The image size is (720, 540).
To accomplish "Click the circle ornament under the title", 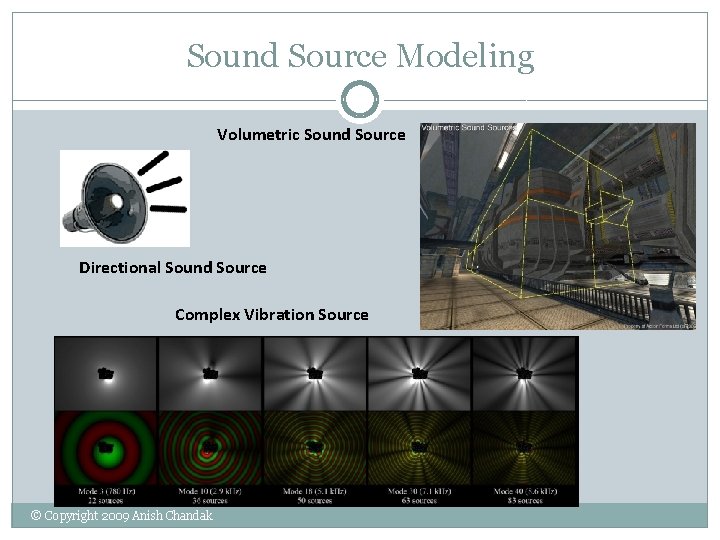I will [x=360, y=100].
